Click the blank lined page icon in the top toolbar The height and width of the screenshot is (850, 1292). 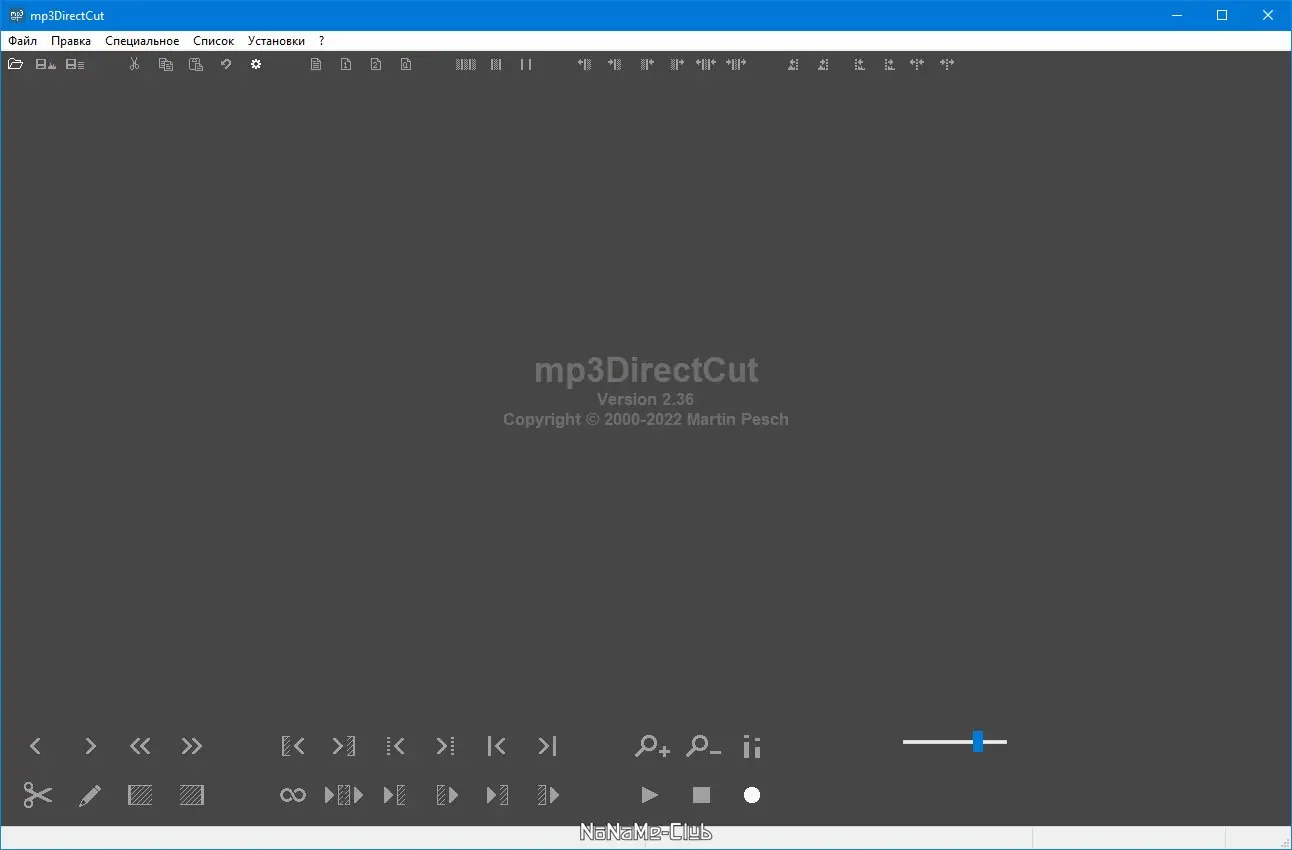(316, 64)
